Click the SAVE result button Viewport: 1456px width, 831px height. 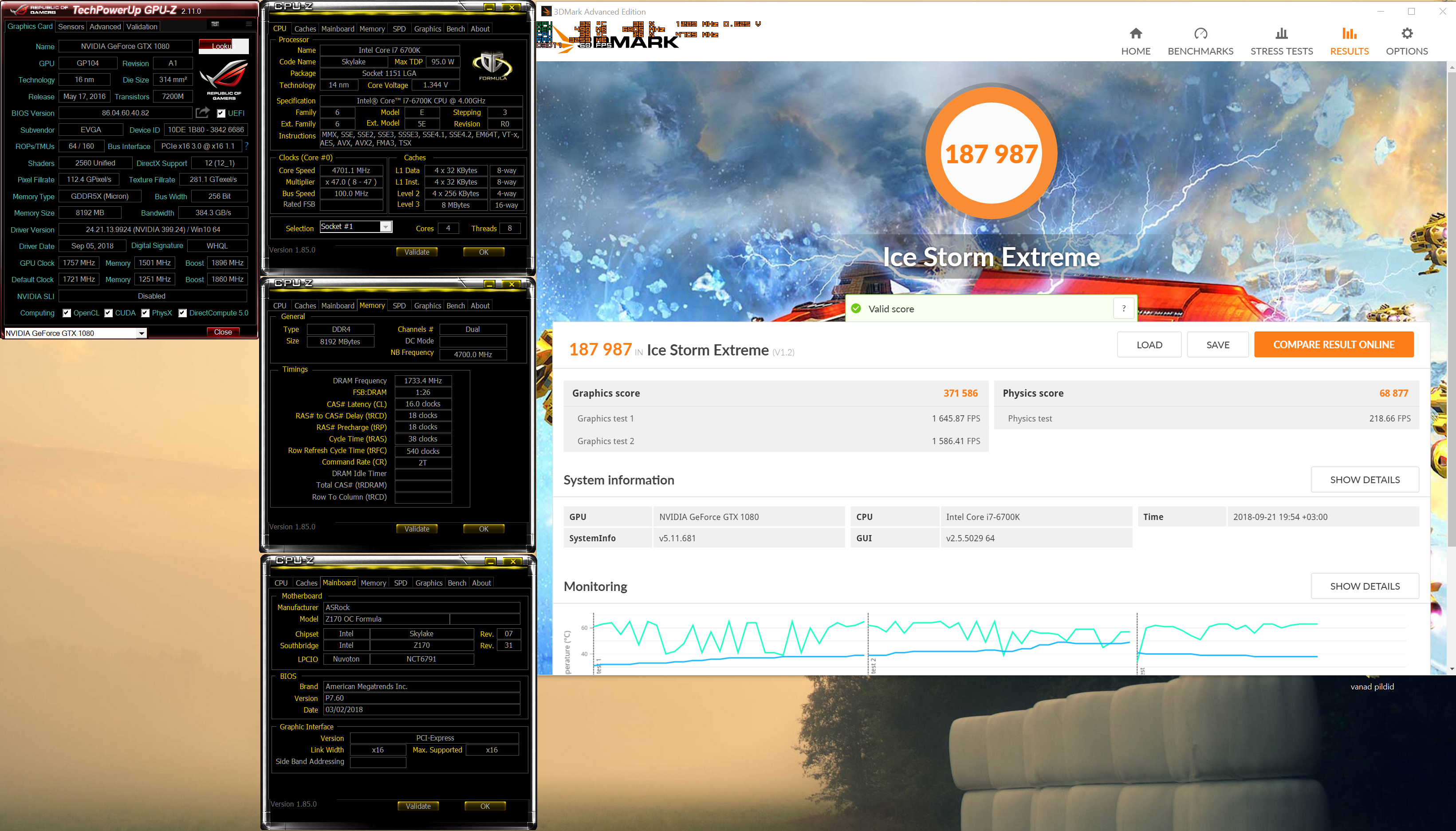(x=1217, y=345)
